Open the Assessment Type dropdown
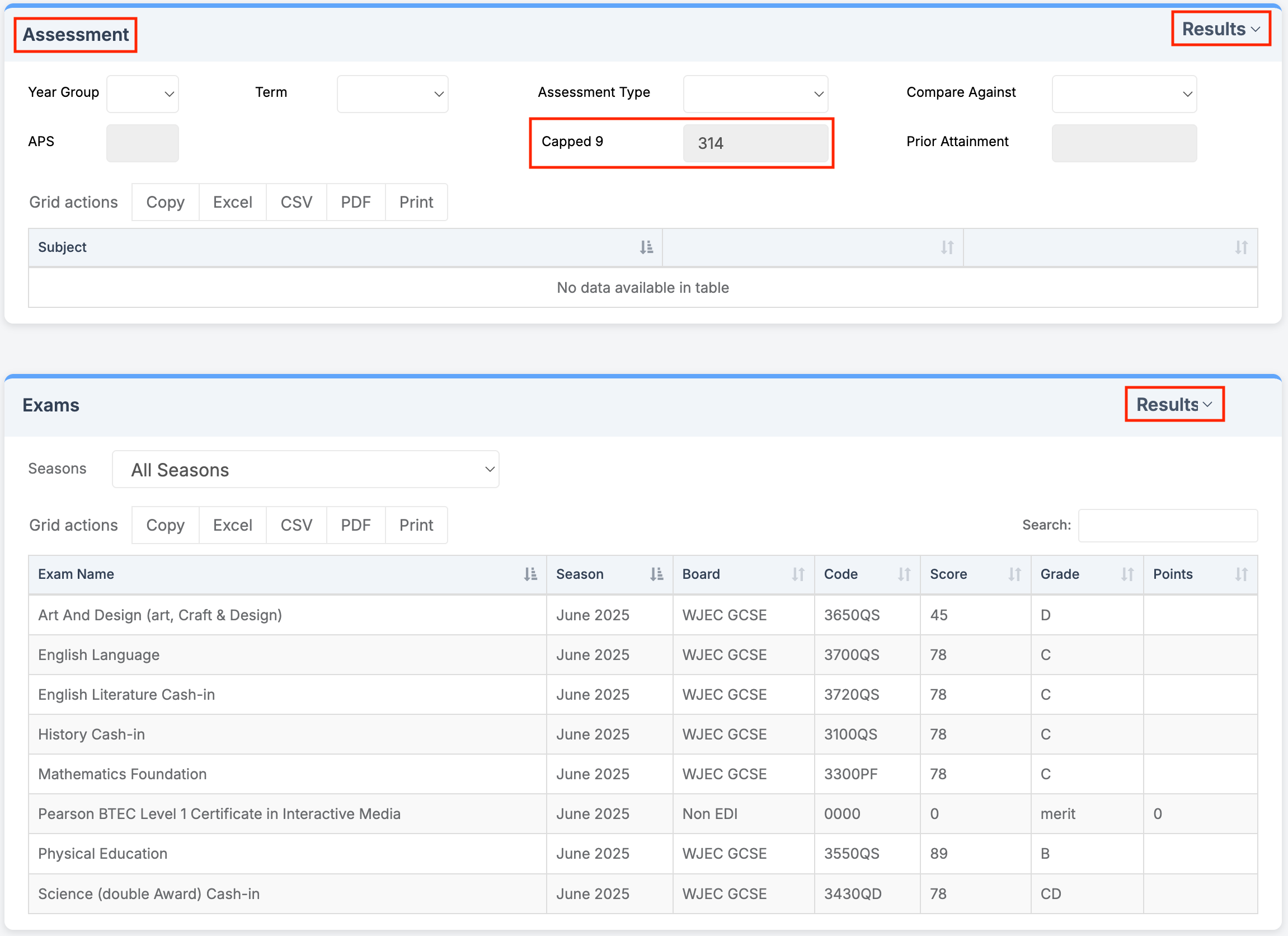The height and width of the screenshot is (936, 1288). (x=755, y=94)
